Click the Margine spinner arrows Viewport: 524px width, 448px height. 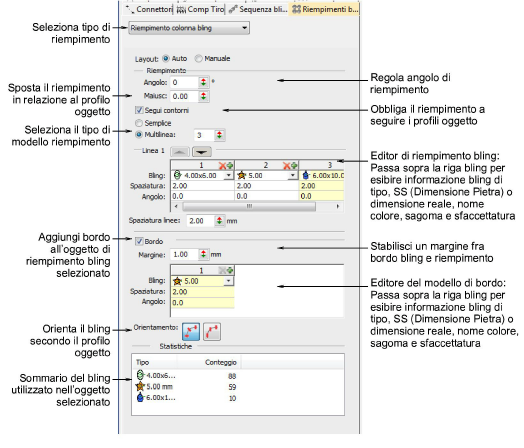(x=203, y=255)
